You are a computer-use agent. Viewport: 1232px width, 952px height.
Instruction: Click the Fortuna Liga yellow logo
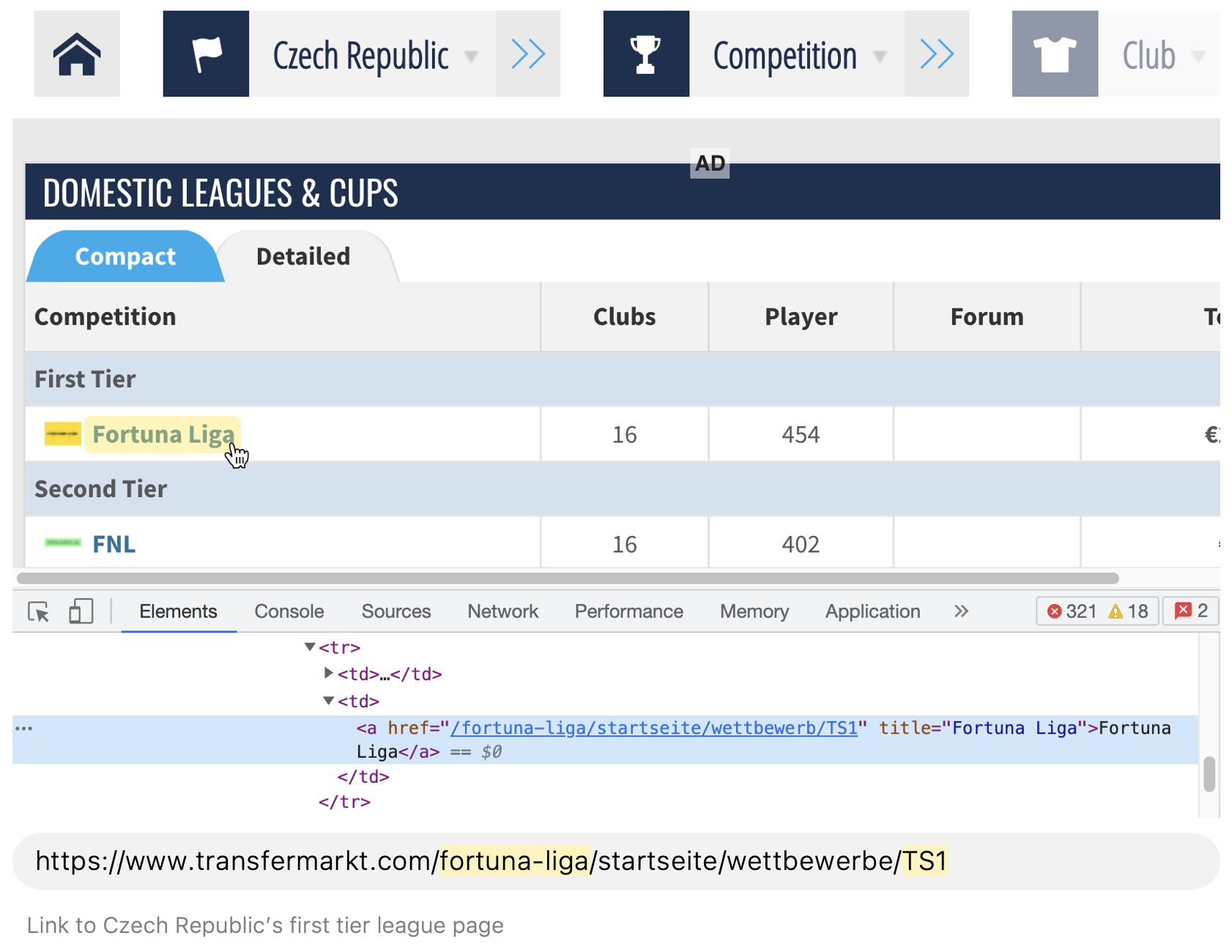(x=62, y=434)
